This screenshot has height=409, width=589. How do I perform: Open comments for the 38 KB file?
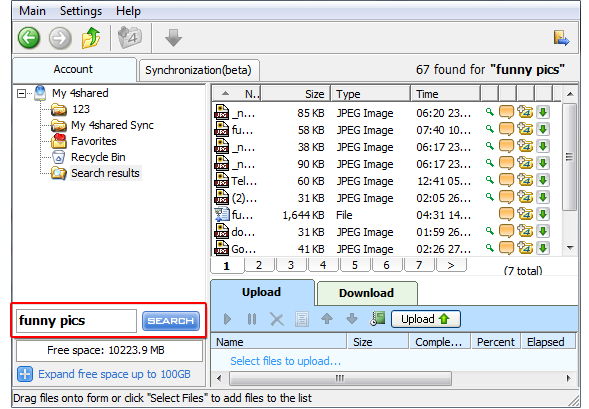(x=506, y=146)
